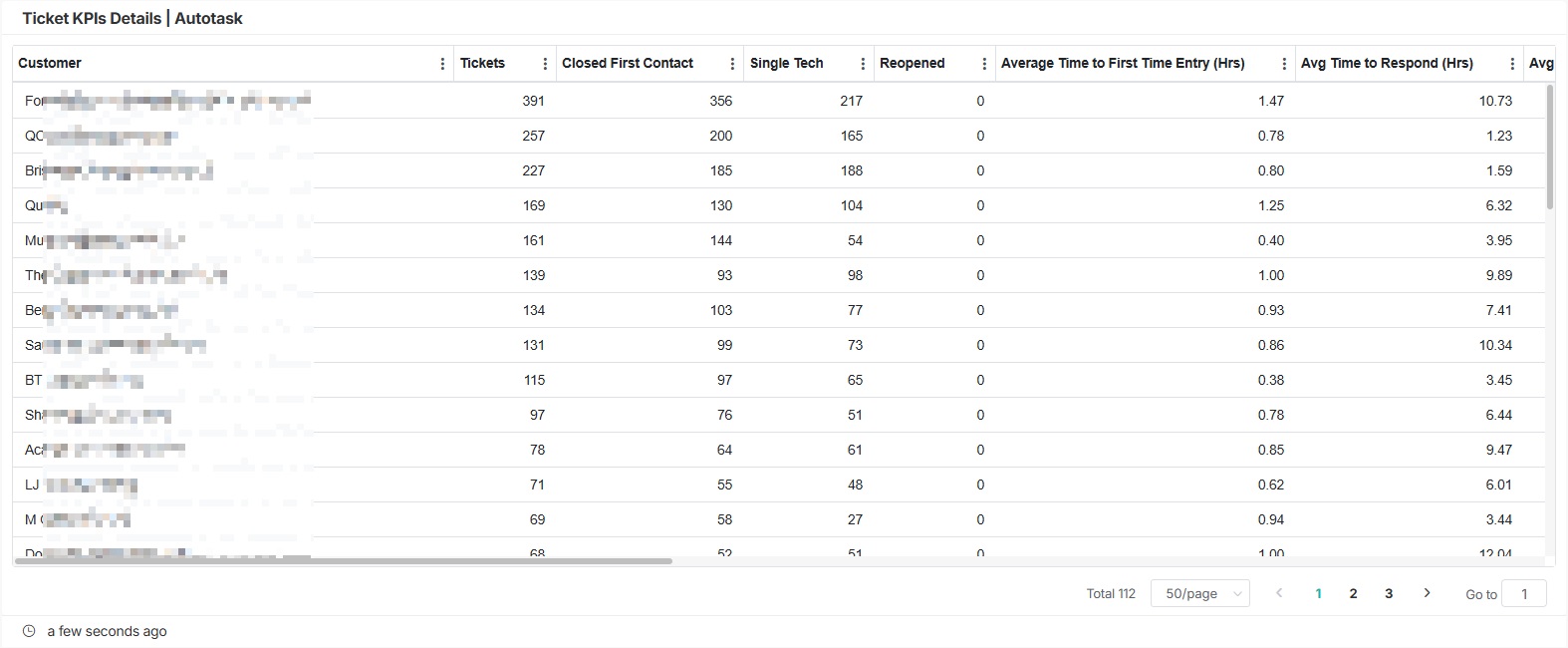Advance to next page with right chevron
1568x648 pixels.
[x=1427, y=593]
